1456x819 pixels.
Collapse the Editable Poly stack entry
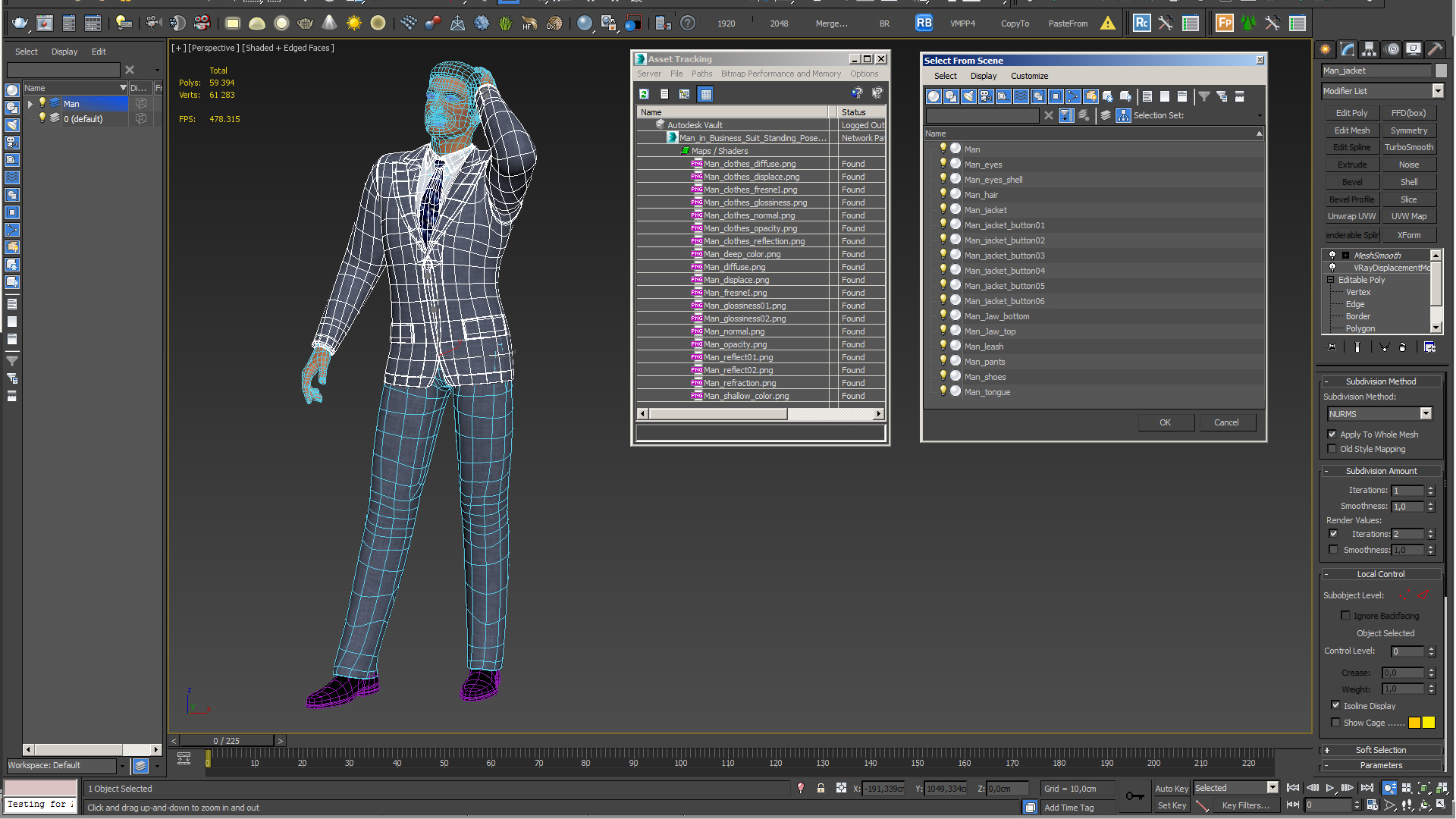point(1331,280)
